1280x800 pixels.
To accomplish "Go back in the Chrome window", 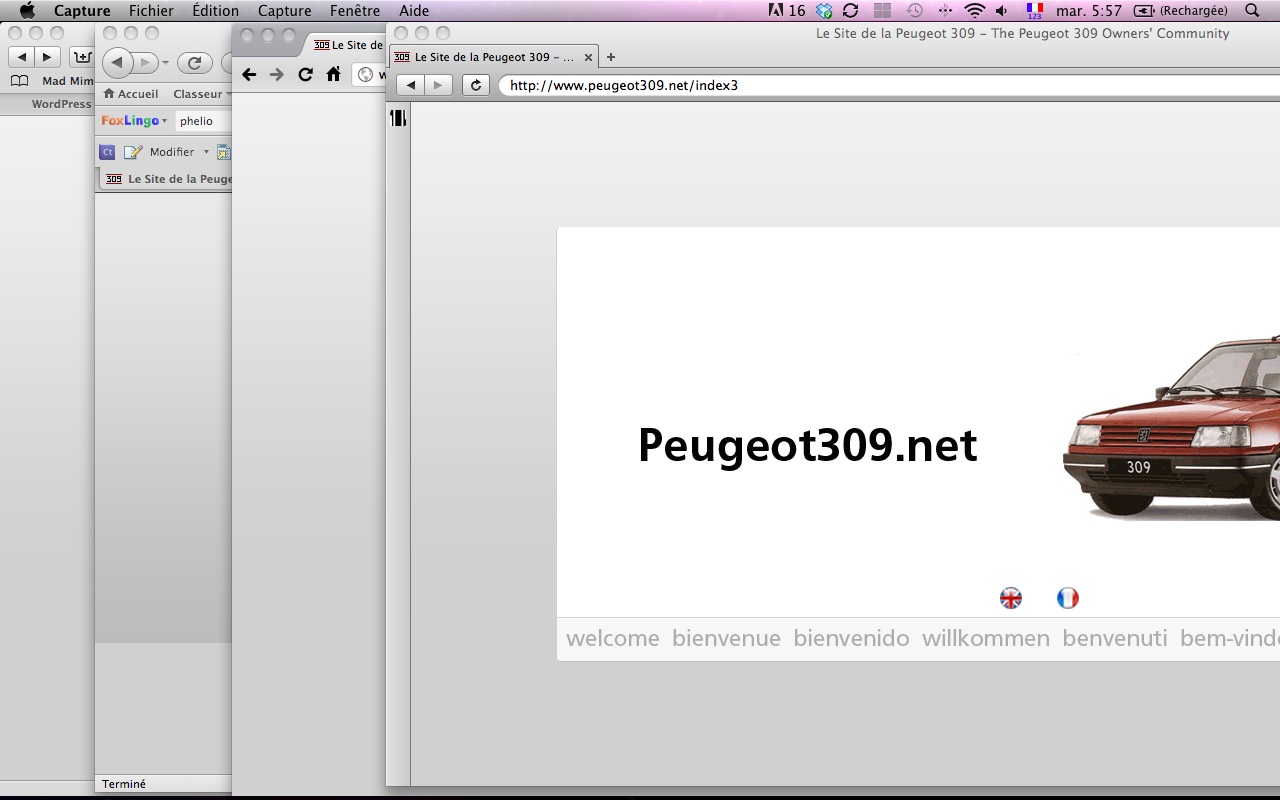I will 250,74.
